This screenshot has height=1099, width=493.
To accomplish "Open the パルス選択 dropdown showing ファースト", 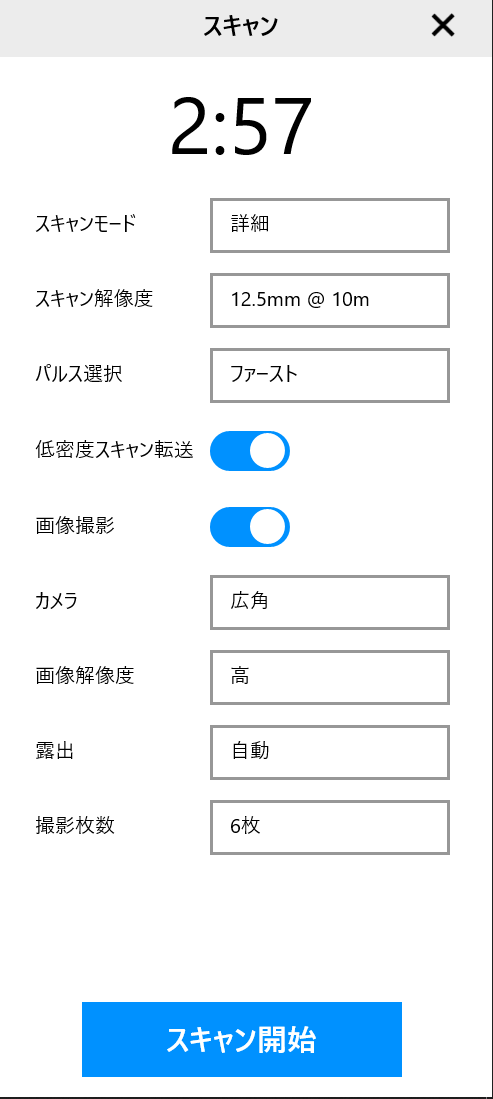I will pyautogui.click(x=330, y=375).
